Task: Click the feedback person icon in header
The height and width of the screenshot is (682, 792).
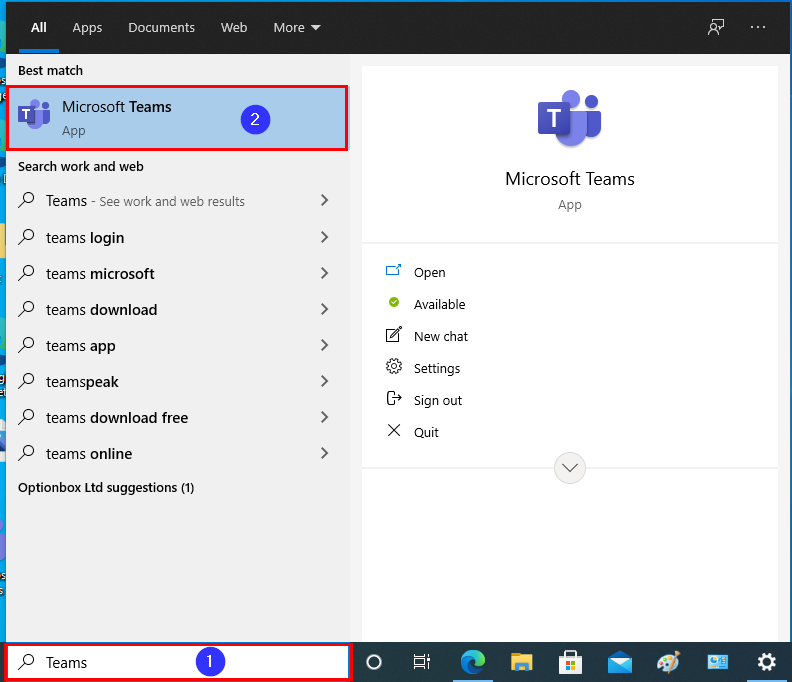Action: click(716, 27)
